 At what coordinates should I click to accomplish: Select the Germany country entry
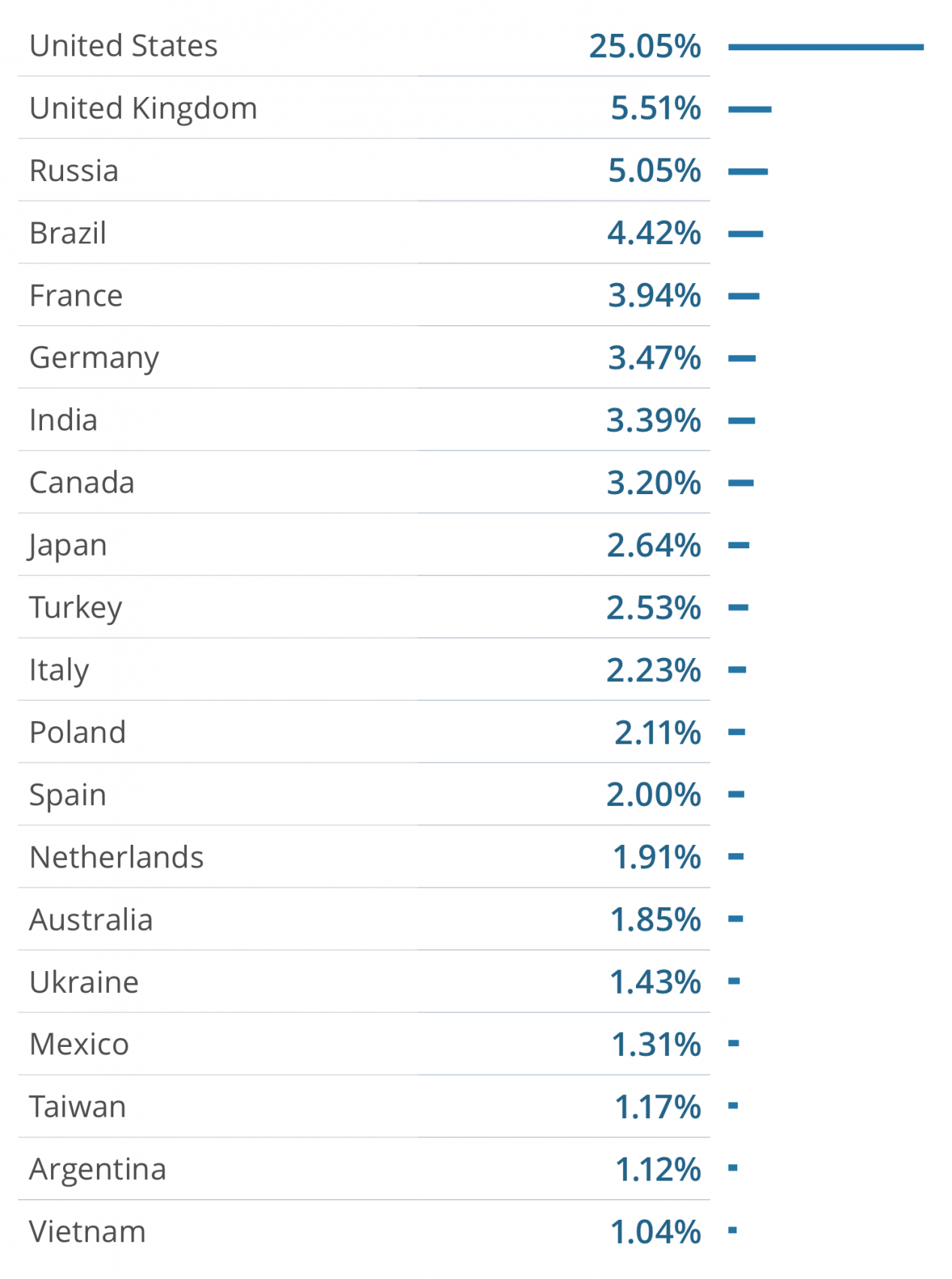(x=94, y=359)
